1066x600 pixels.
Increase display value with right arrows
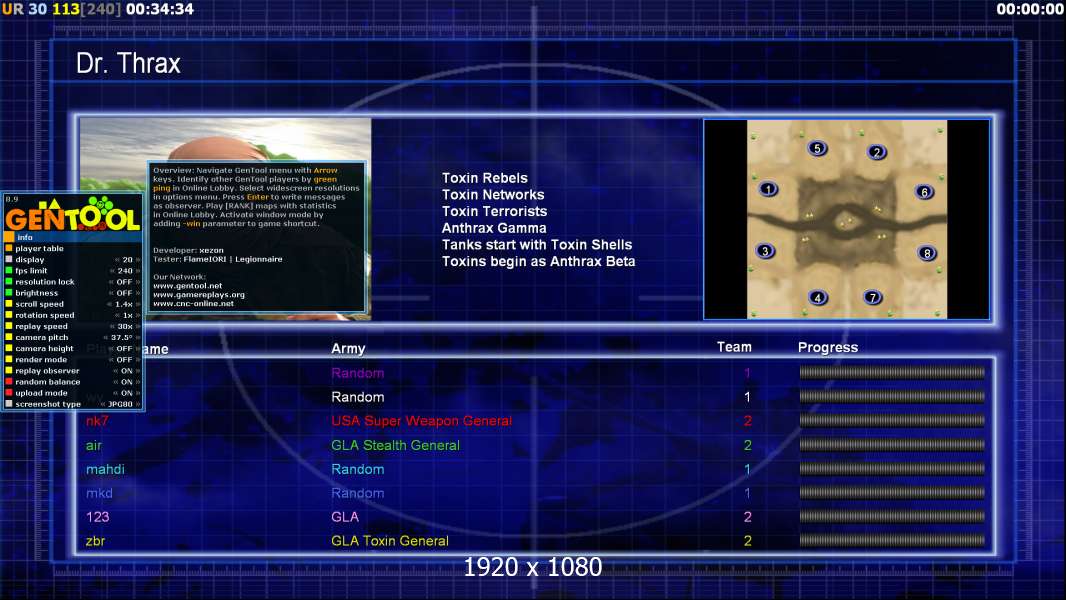coord(137,260)
